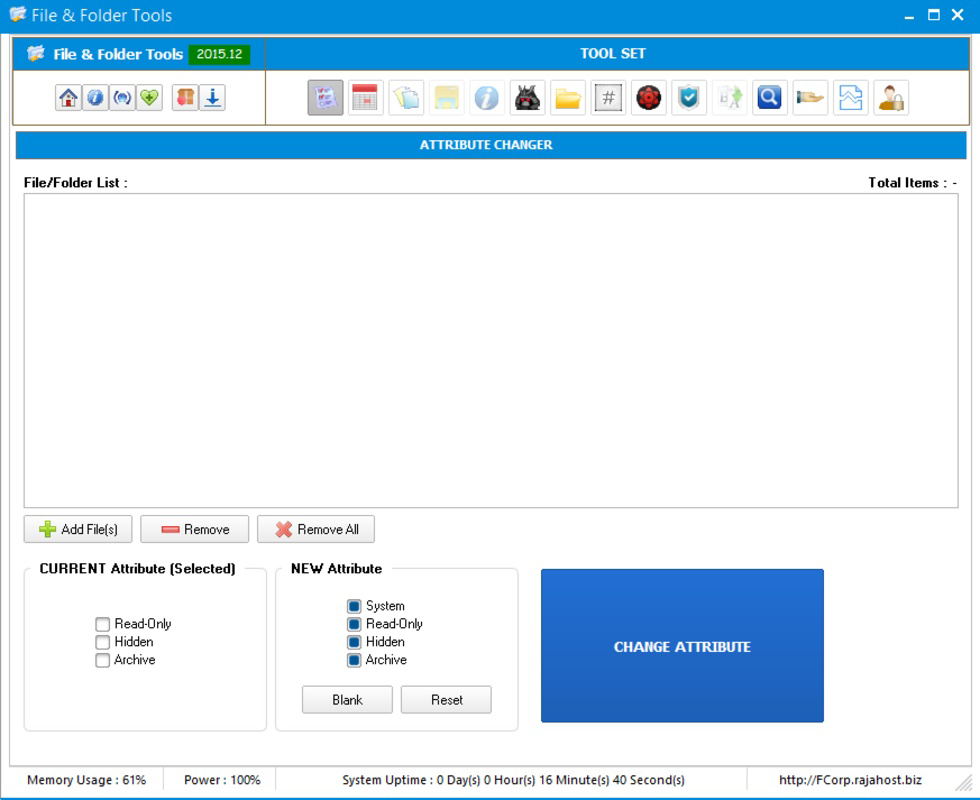
Task: Open the magnifier search tool icon
Action: [x=769, y=97]
